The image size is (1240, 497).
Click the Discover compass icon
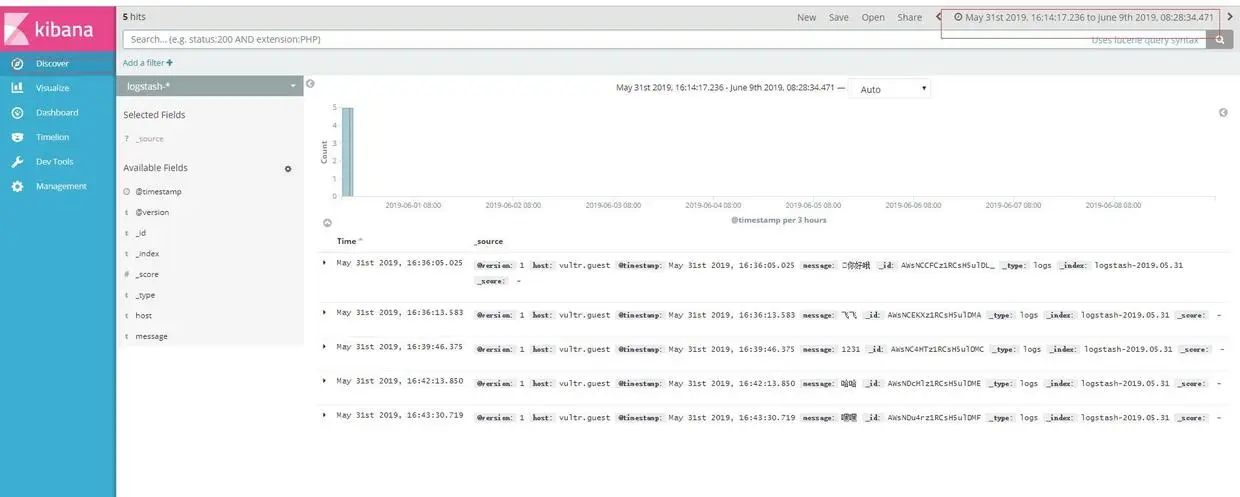point(17,63)
